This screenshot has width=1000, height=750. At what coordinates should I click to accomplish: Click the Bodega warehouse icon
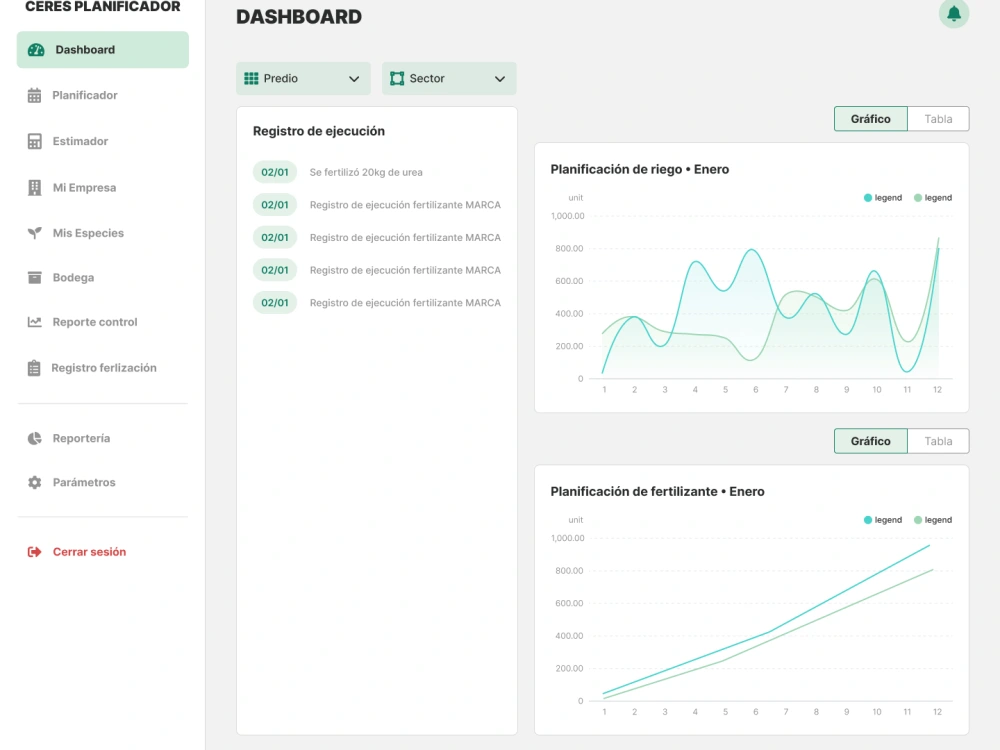[x=33, y=277]
